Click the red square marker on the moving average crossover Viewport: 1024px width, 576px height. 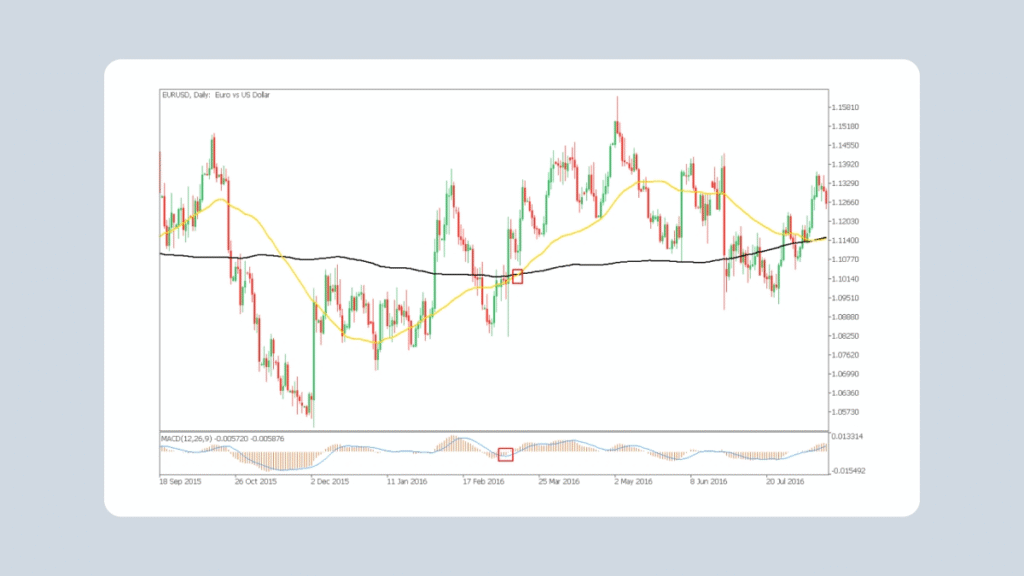[517, 276]
